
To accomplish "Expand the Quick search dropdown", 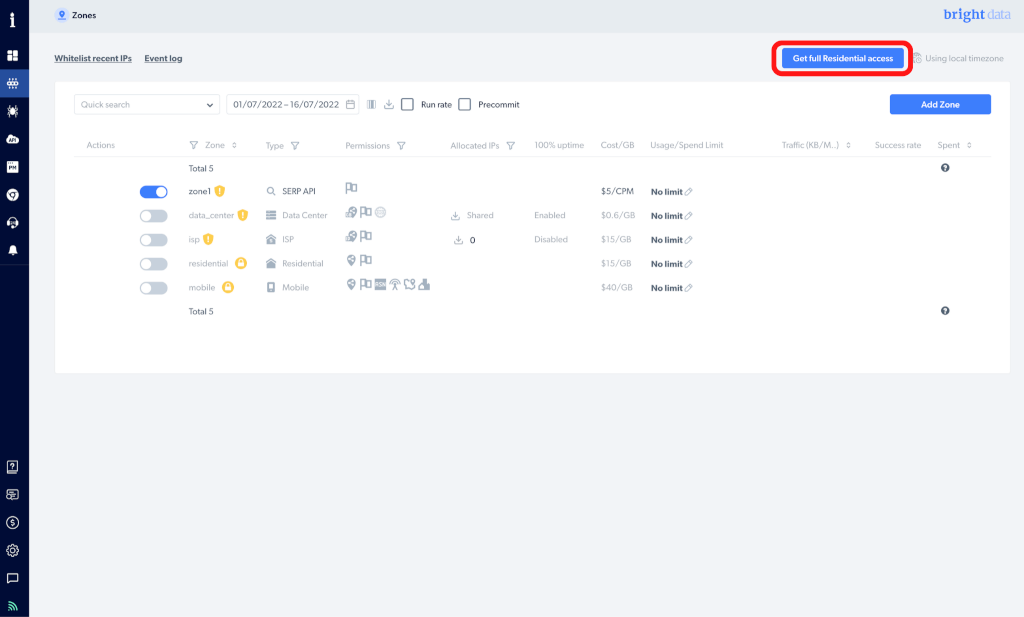I will pyautogui.click(x=210, y=104).
